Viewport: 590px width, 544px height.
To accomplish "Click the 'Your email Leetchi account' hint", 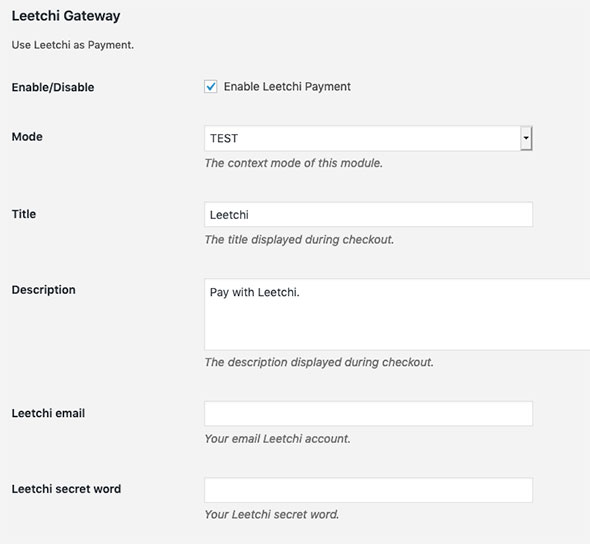I will point(277,438).
